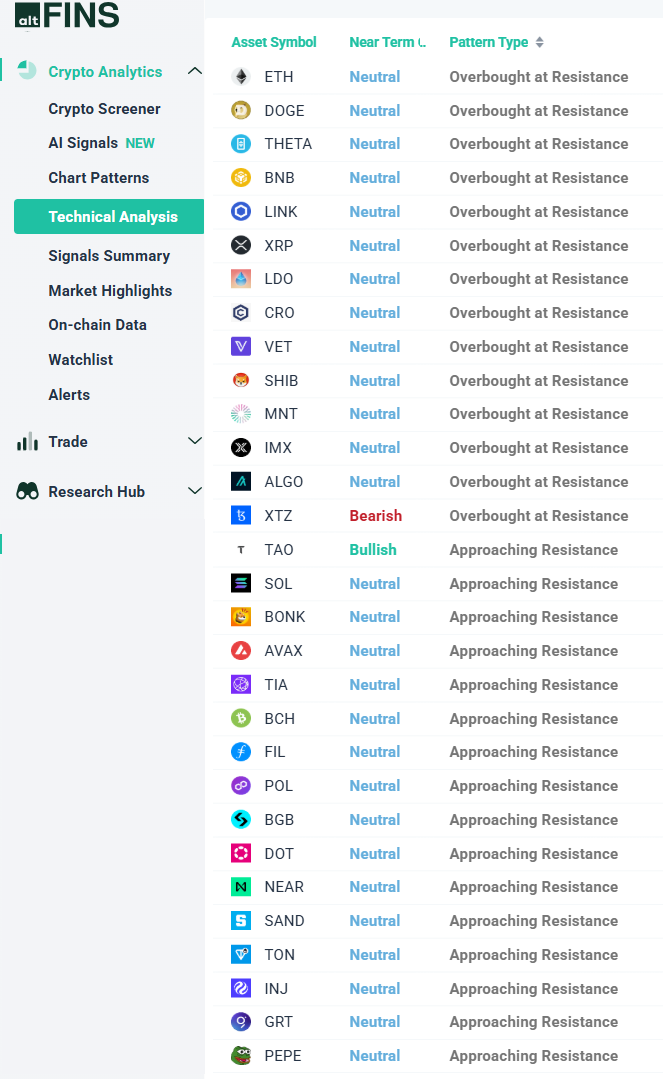Click ETH's Overbought at Resistance pattern
663x1079 pixels.
(x=538, y=76)
